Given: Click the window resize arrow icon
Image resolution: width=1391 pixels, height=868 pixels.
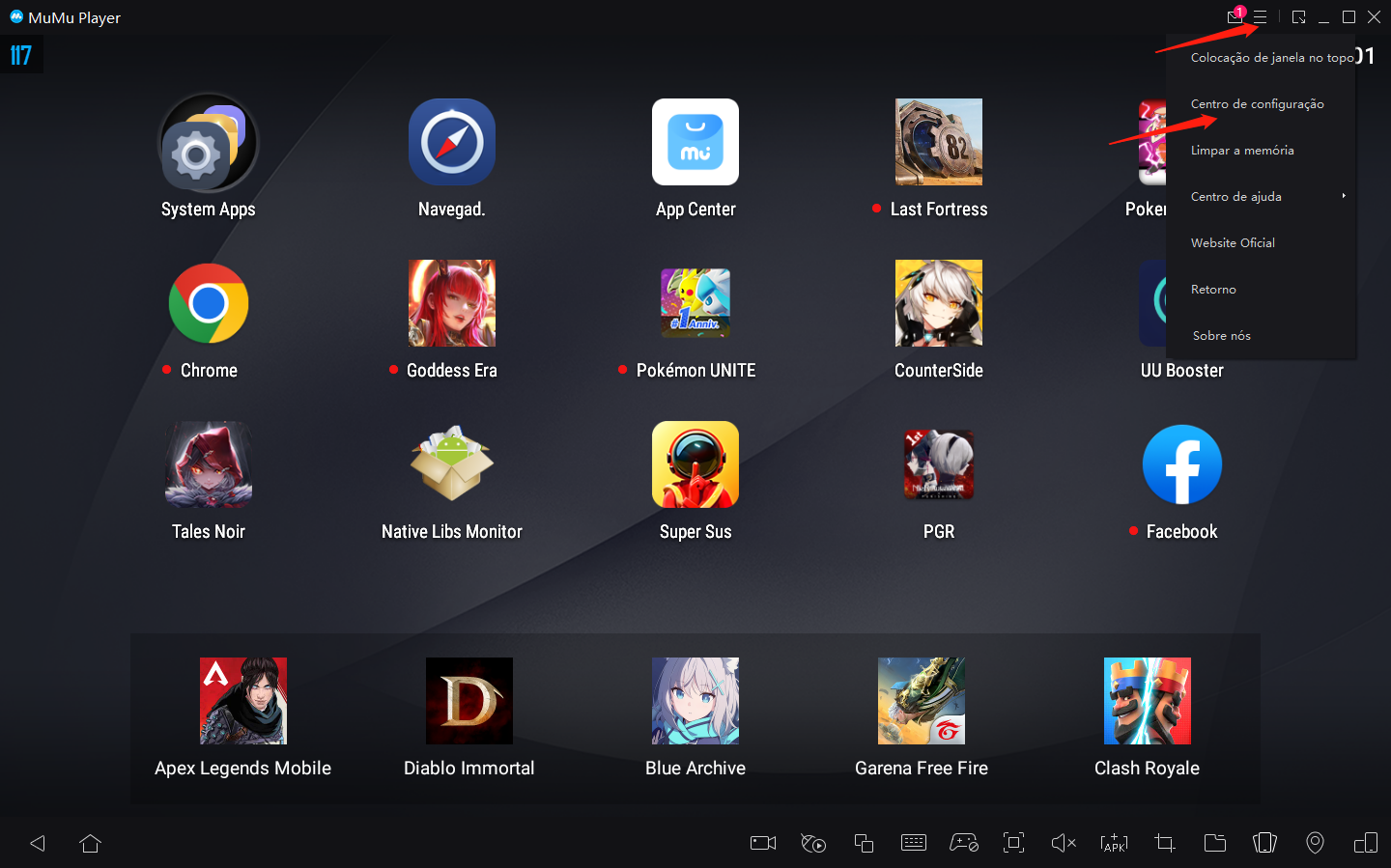Looking at the screenshot, I should pos(1299,16).
